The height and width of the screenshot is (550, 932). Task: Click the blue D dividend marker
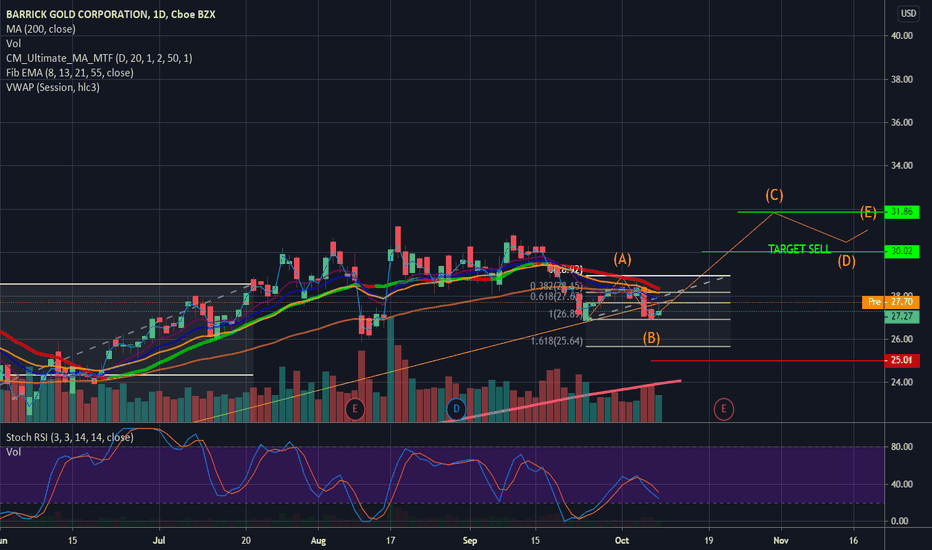click(x=456, y=409)
